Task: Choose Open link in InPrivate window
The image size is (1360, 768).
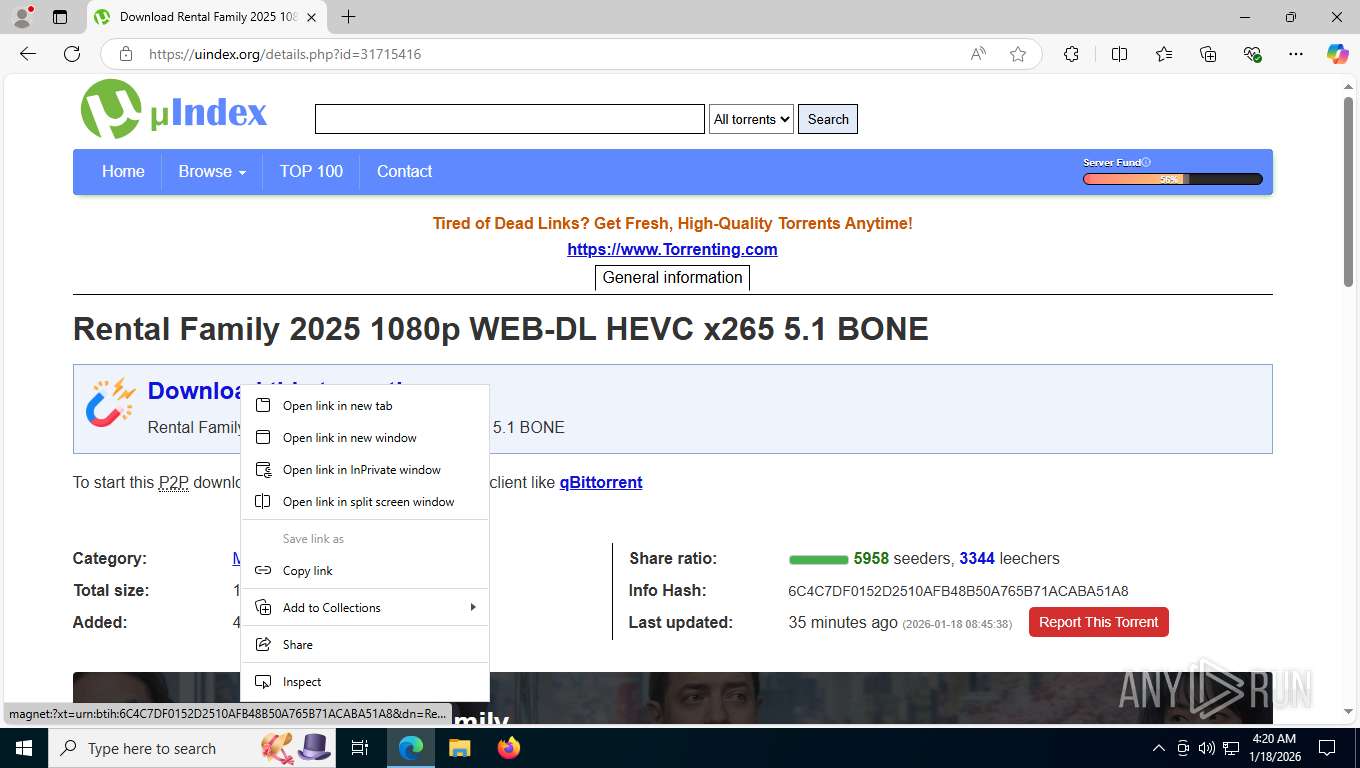Action: tap(365, 470)
